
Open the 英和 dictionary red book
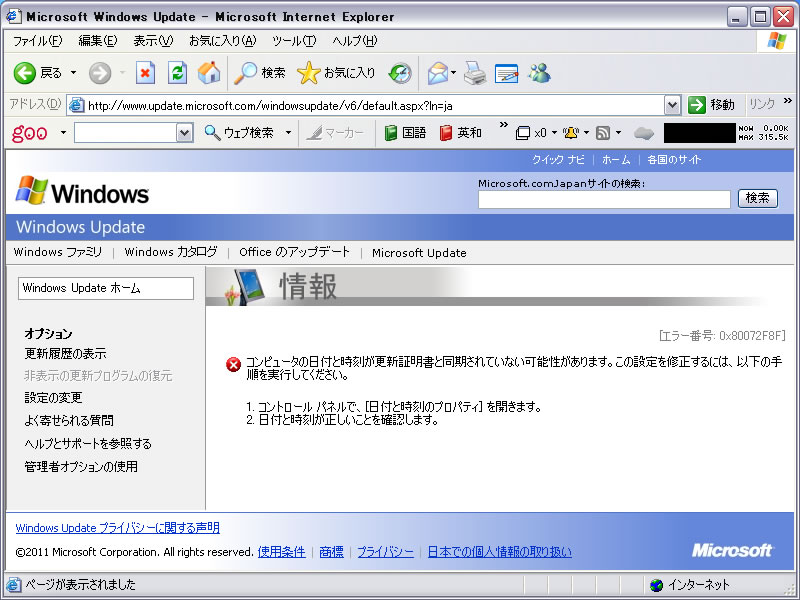click(x=461, y=133)
